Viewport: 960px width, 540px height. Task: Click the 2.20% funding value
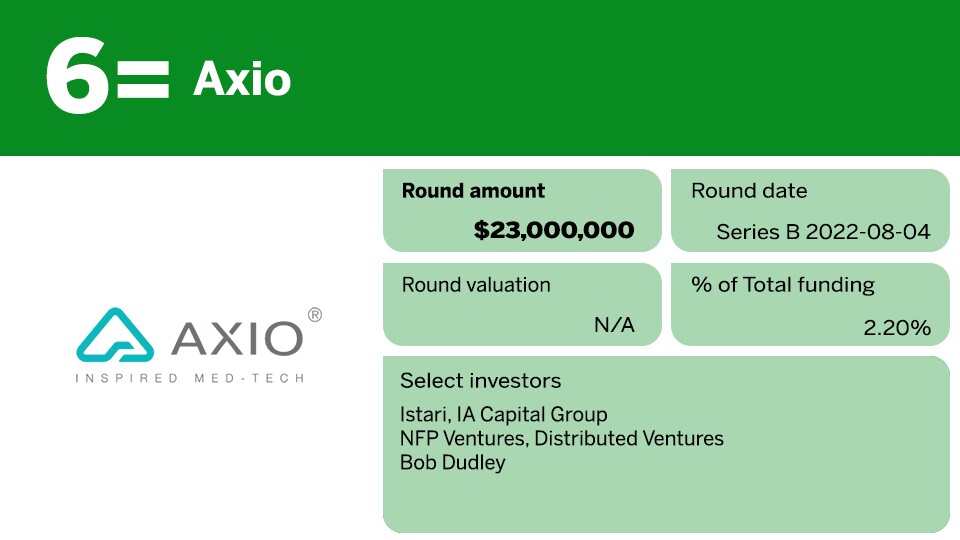[x=896, y=327]
